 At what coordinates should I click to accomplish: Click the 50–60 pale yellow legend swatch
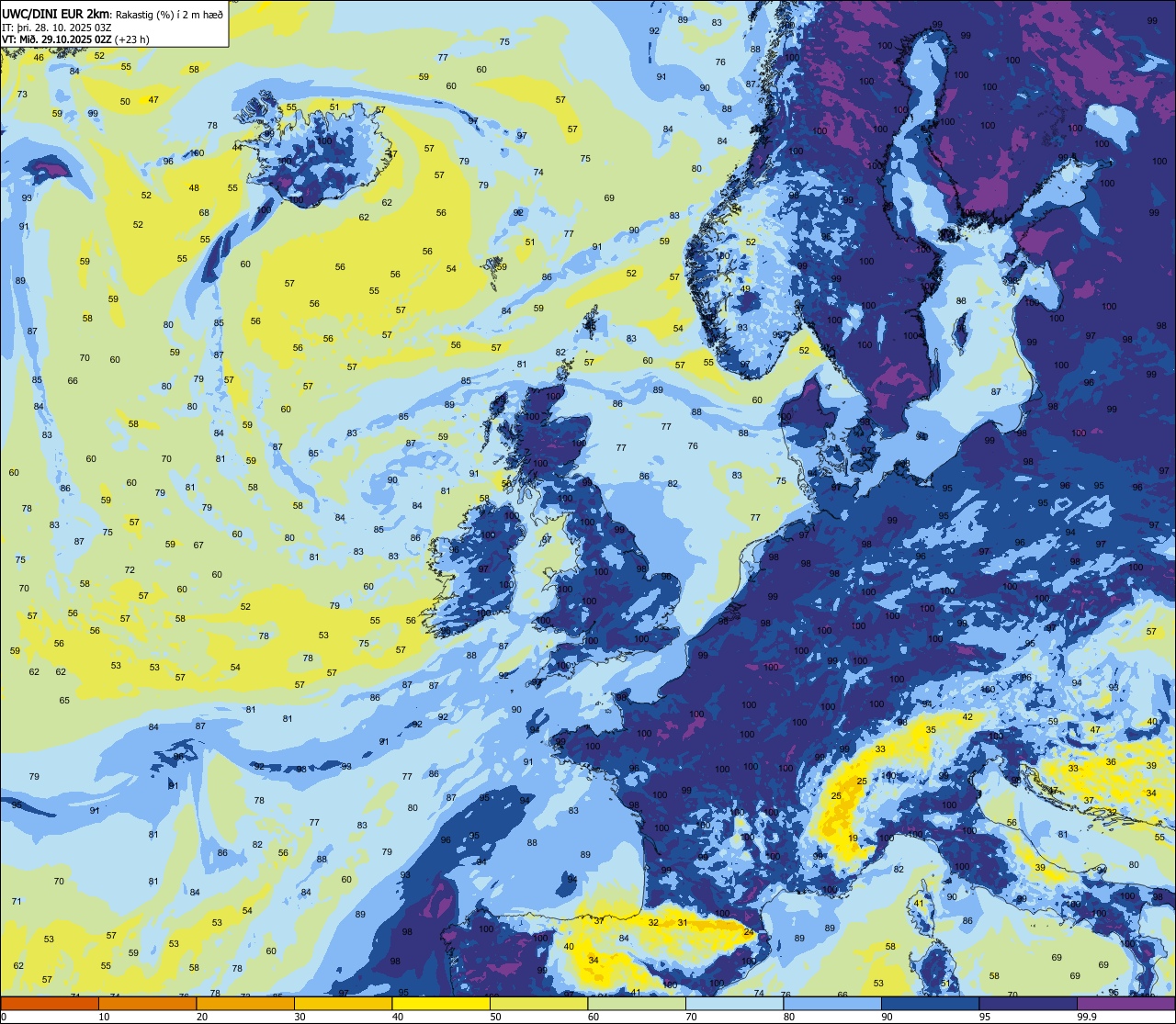(x=538, y=1004)
